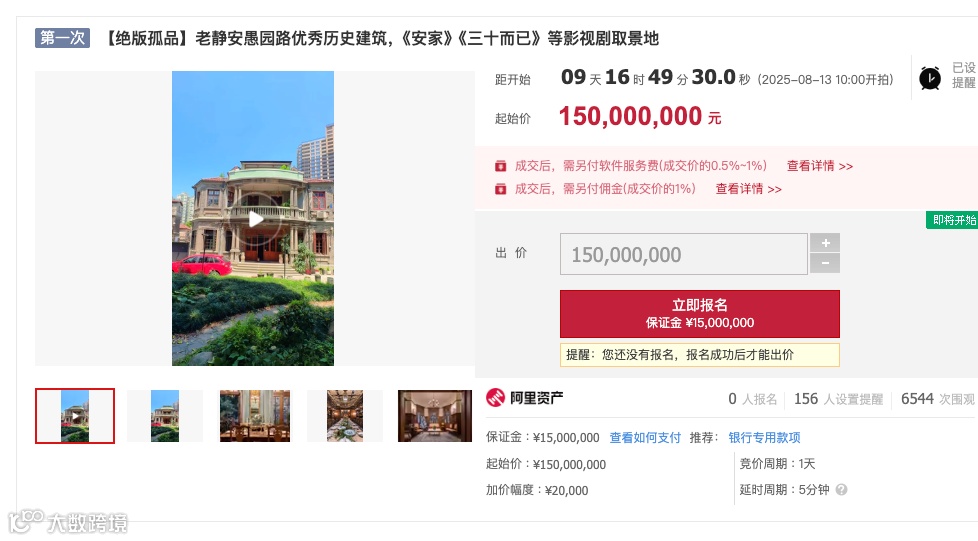Click the 阿里资产 logo icon
Viewport: 978px width, 541px height.
[x=495, y=397]
